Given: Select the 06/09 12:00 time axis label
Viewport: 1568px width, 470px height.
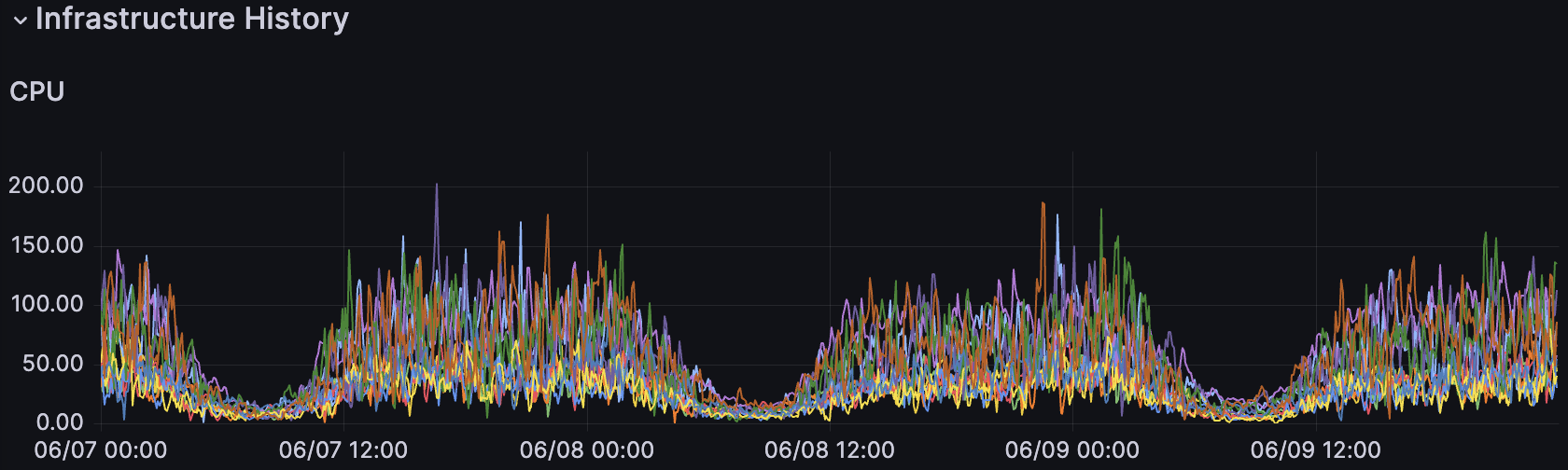Looking at the screenshot, I should 1316,450.
